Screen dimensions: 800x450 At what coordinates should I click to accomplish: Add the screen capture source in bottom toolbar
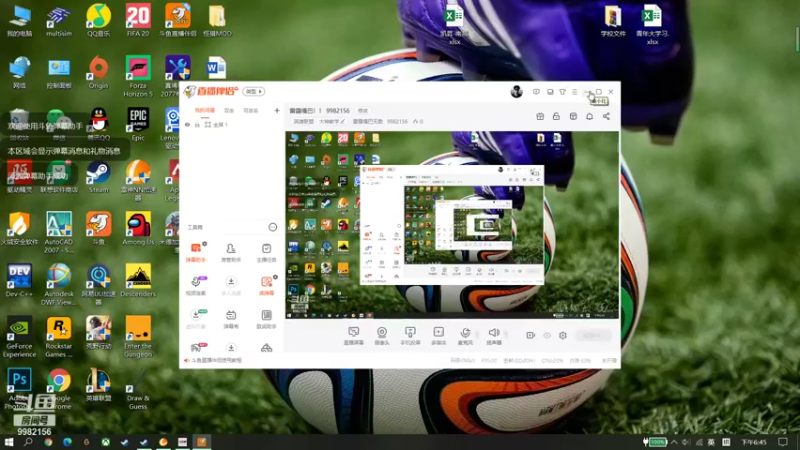point(354,336)
